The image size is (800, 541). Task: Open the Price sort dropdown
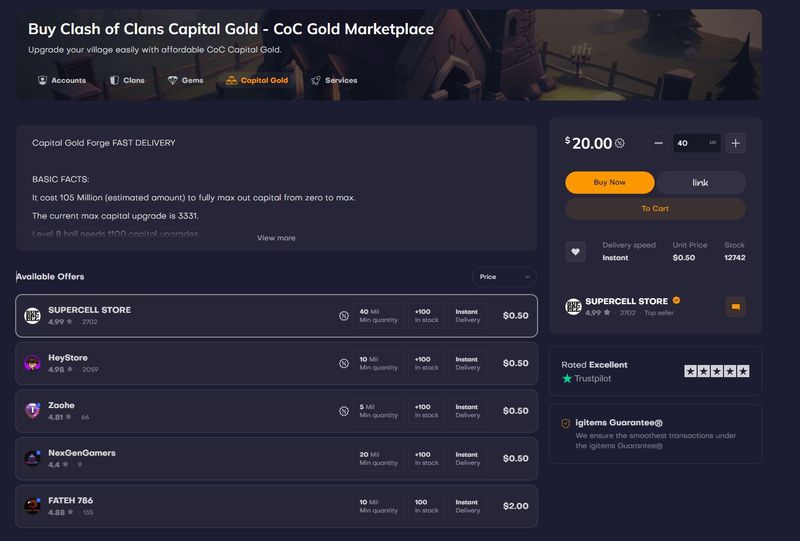tap(504, 277)
